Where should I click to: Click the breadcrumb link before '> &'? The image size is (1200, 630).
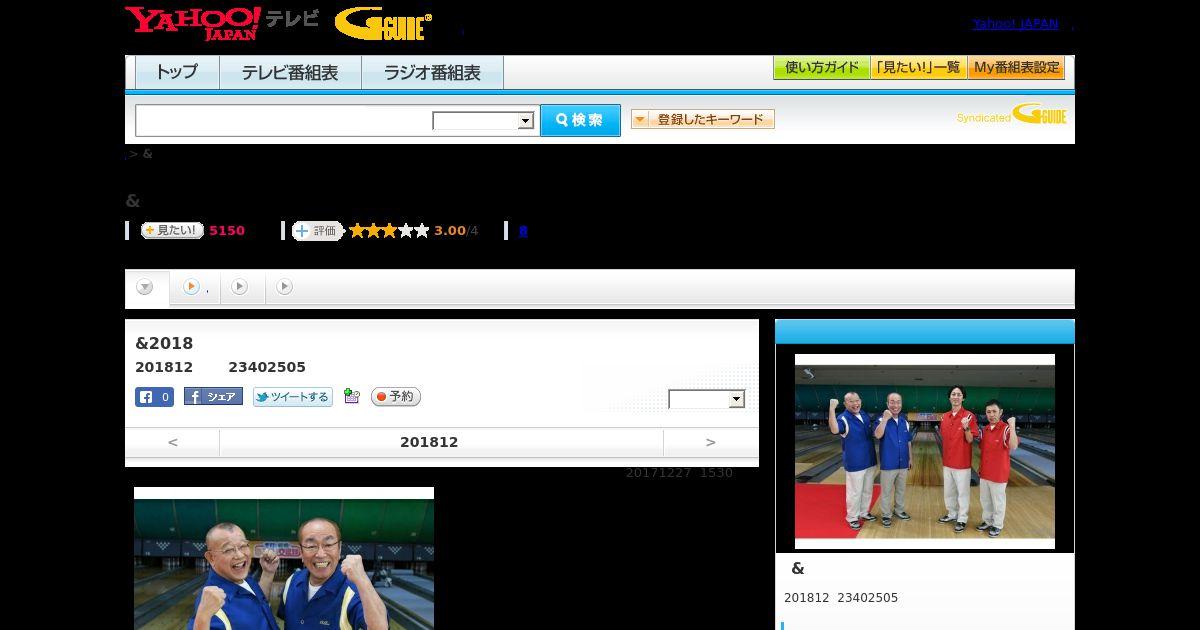tap(127, 154)
